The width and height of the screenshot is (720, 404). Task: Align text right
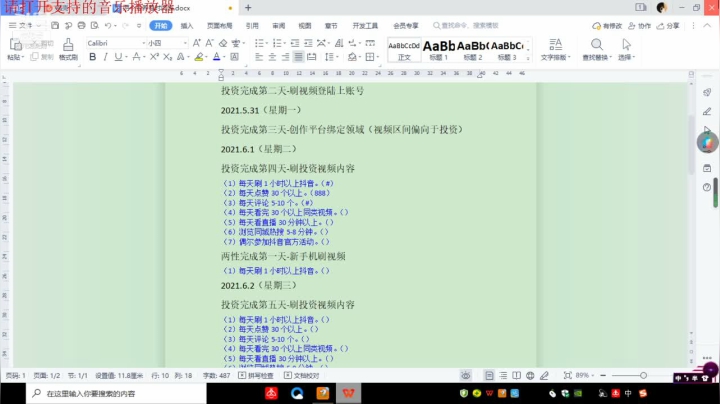(x=285, y=57)
